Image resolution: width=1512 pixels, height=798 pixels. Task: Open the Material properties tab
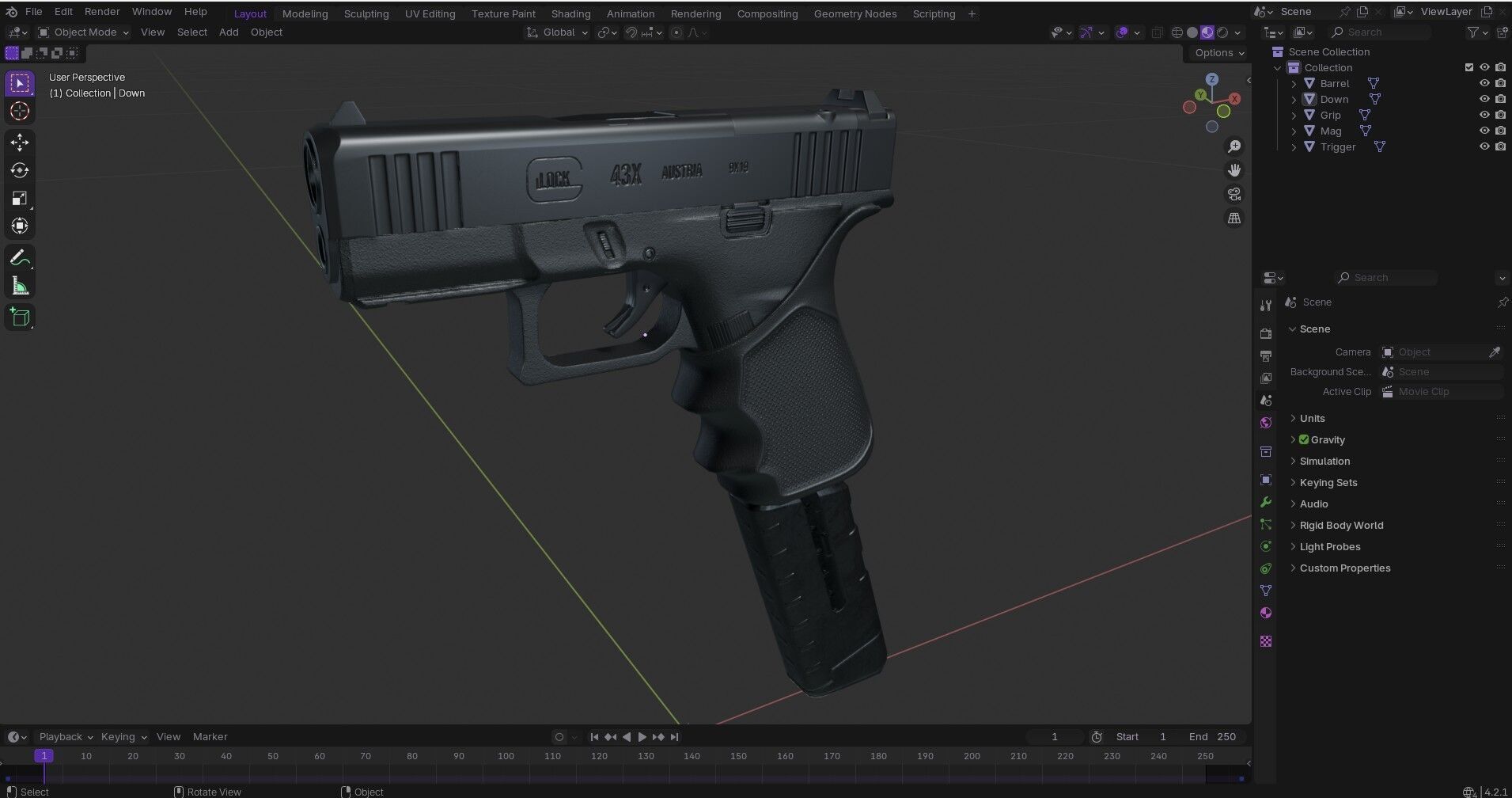point(1266,613)
